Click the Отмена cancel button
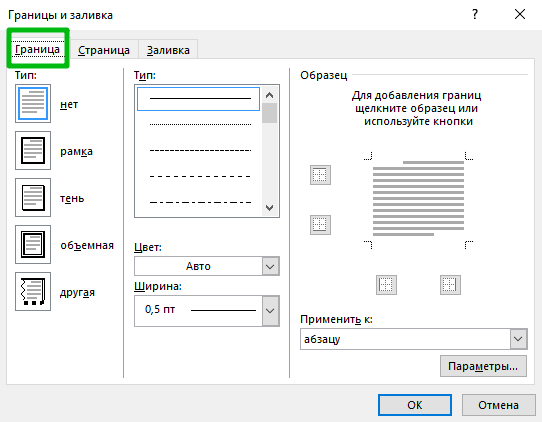Image resolution: width=542 pixels, height=422 pixels. pyautogui.click(x=498, y=405)
